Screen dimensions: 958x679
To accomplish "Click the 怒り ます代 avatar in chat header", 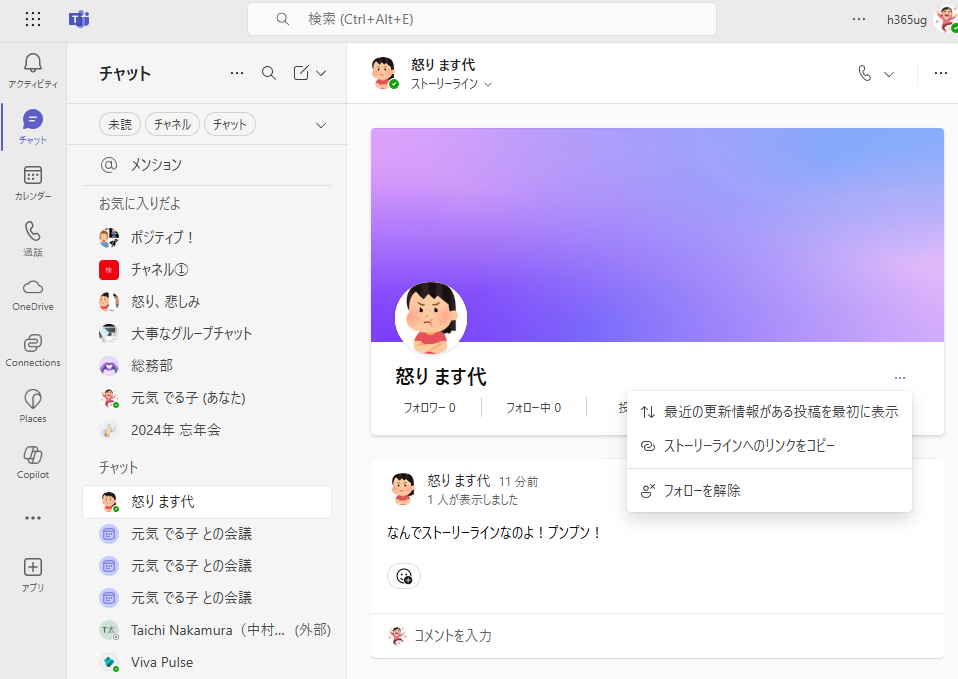I will (x=384, y=73).
